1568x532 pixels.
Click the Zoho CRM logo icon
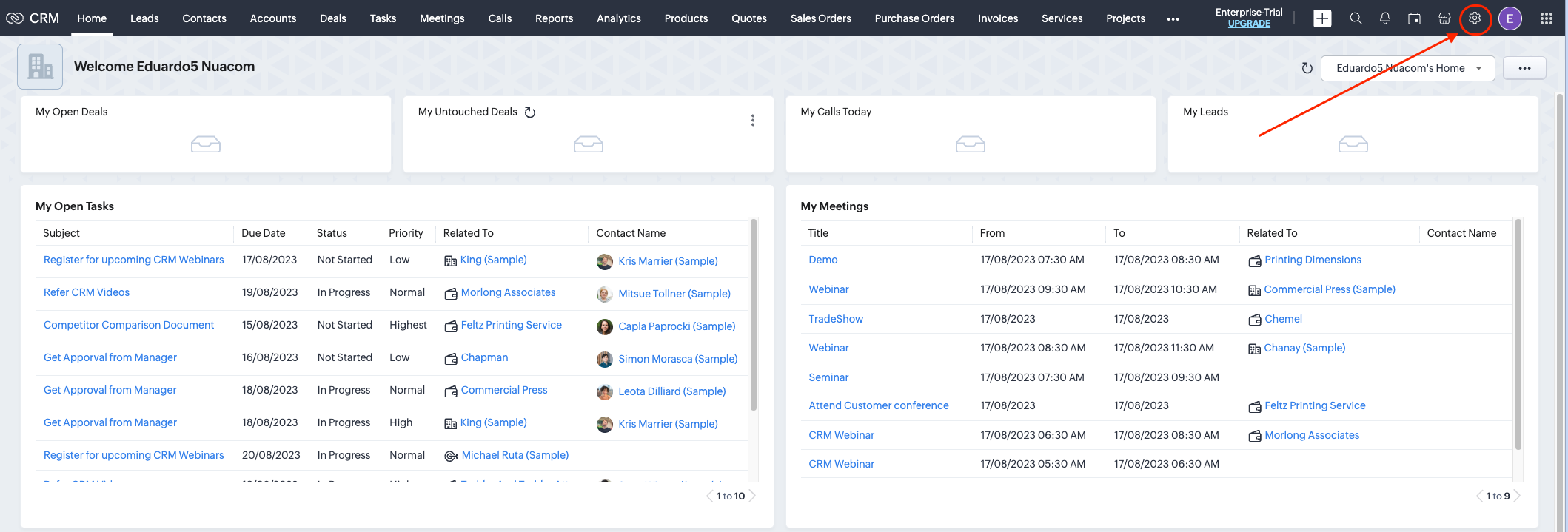15,18
